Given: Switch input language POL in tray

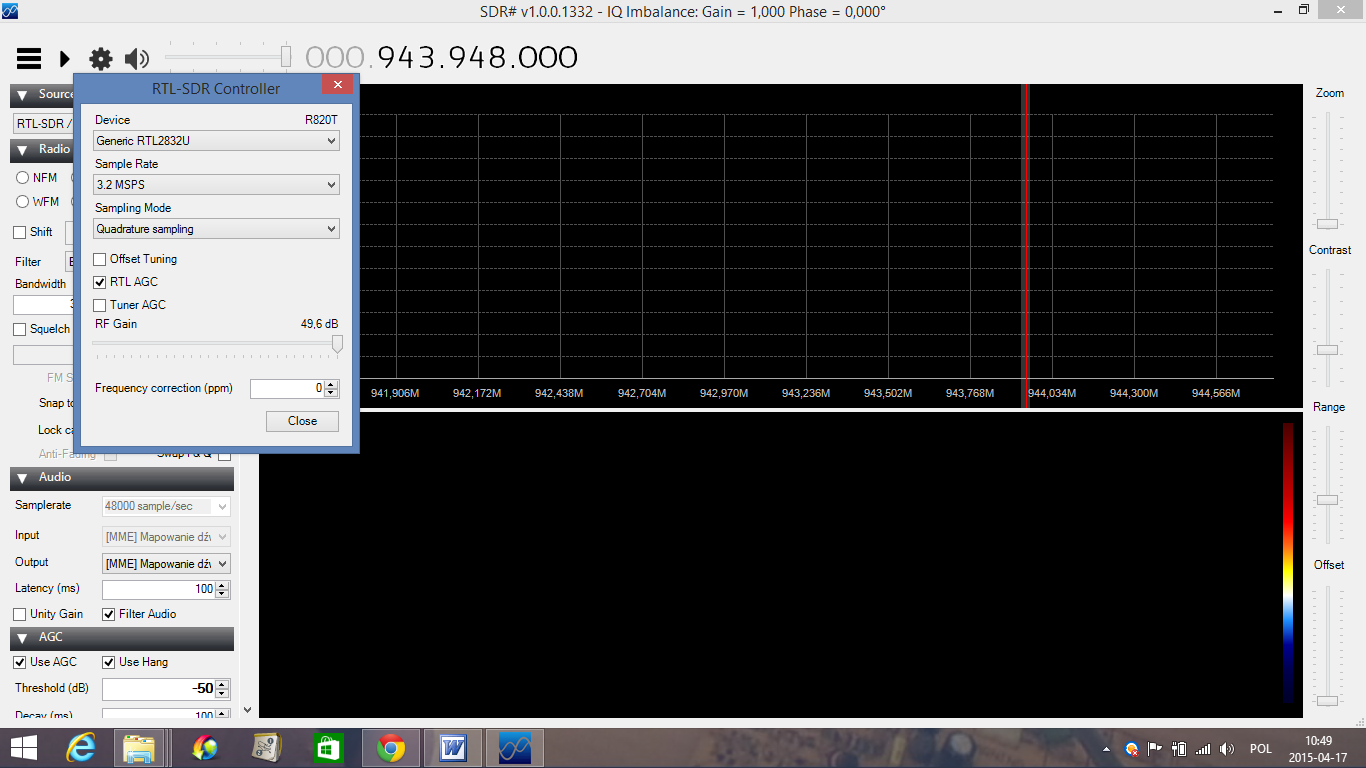Looking at the screenshot, I should (1260, 749).
